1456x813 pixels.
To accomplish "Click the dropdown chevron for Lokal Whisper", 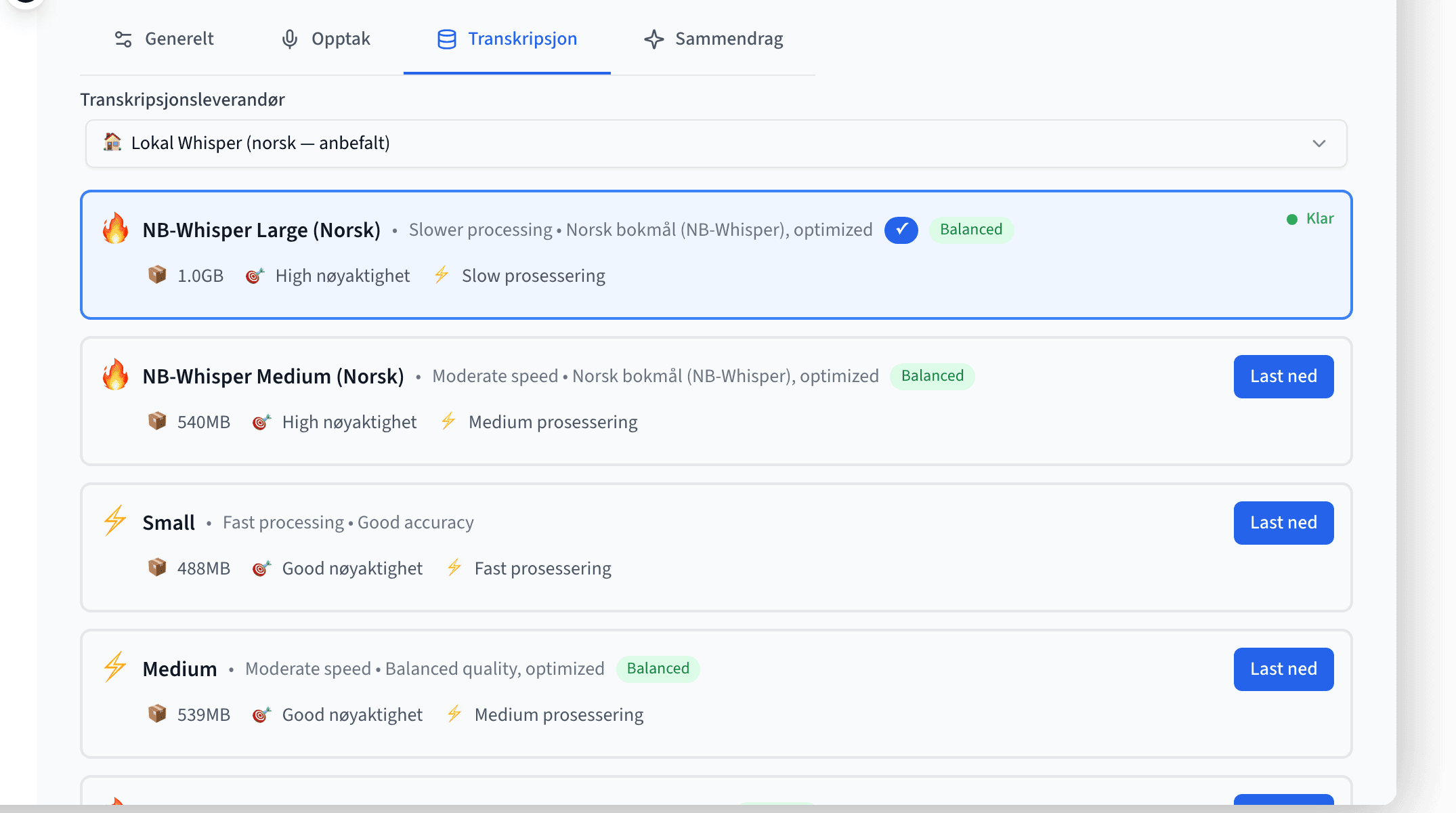I will (1319, 144).
